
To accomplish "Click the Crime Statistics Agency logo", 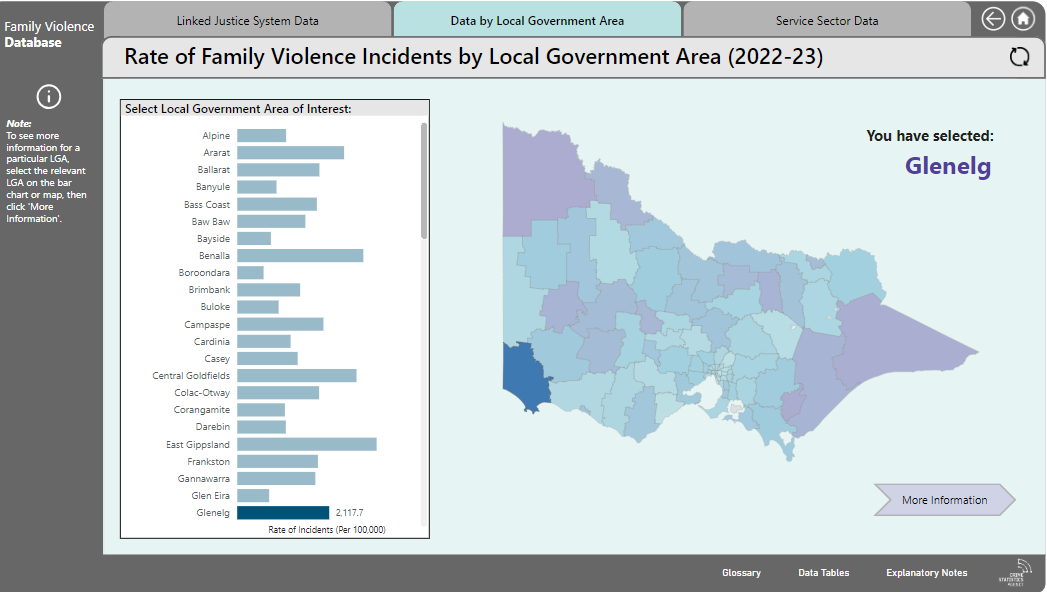I will (x=1016, y=573).
